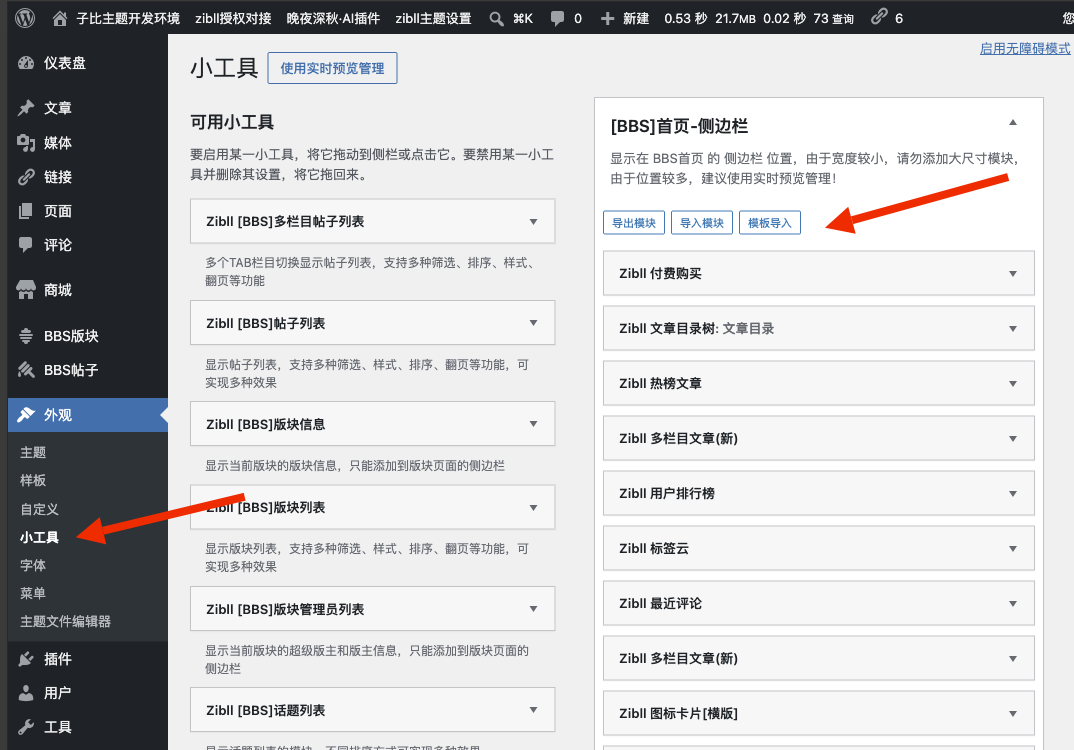Viewport: 1074px width, 750px height.
Task: Open 主题 submenu item
Action: coord(33,453)
